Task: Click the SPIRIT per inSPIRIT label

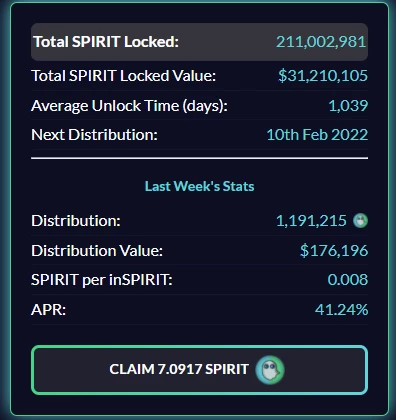Action: click(102, 280)
